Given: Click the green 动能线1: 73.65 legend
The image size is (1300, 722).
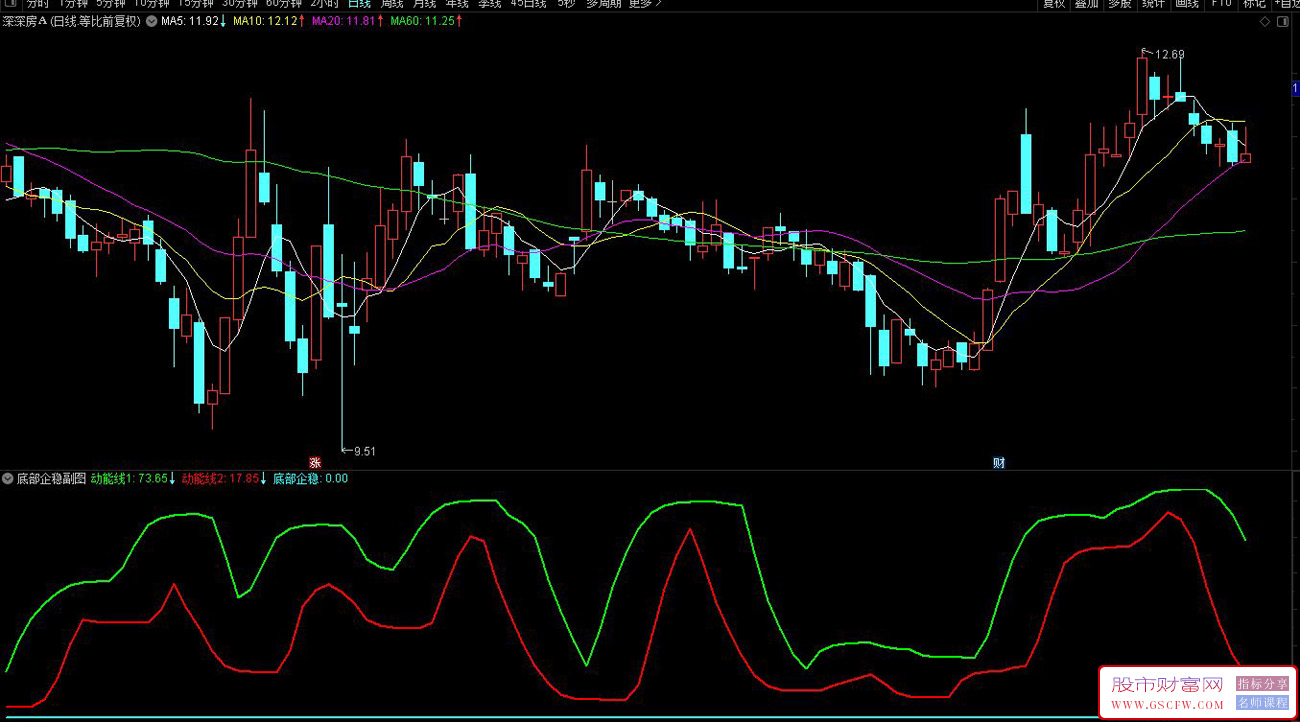Looking at the screenshot, I should pos(131,478).
